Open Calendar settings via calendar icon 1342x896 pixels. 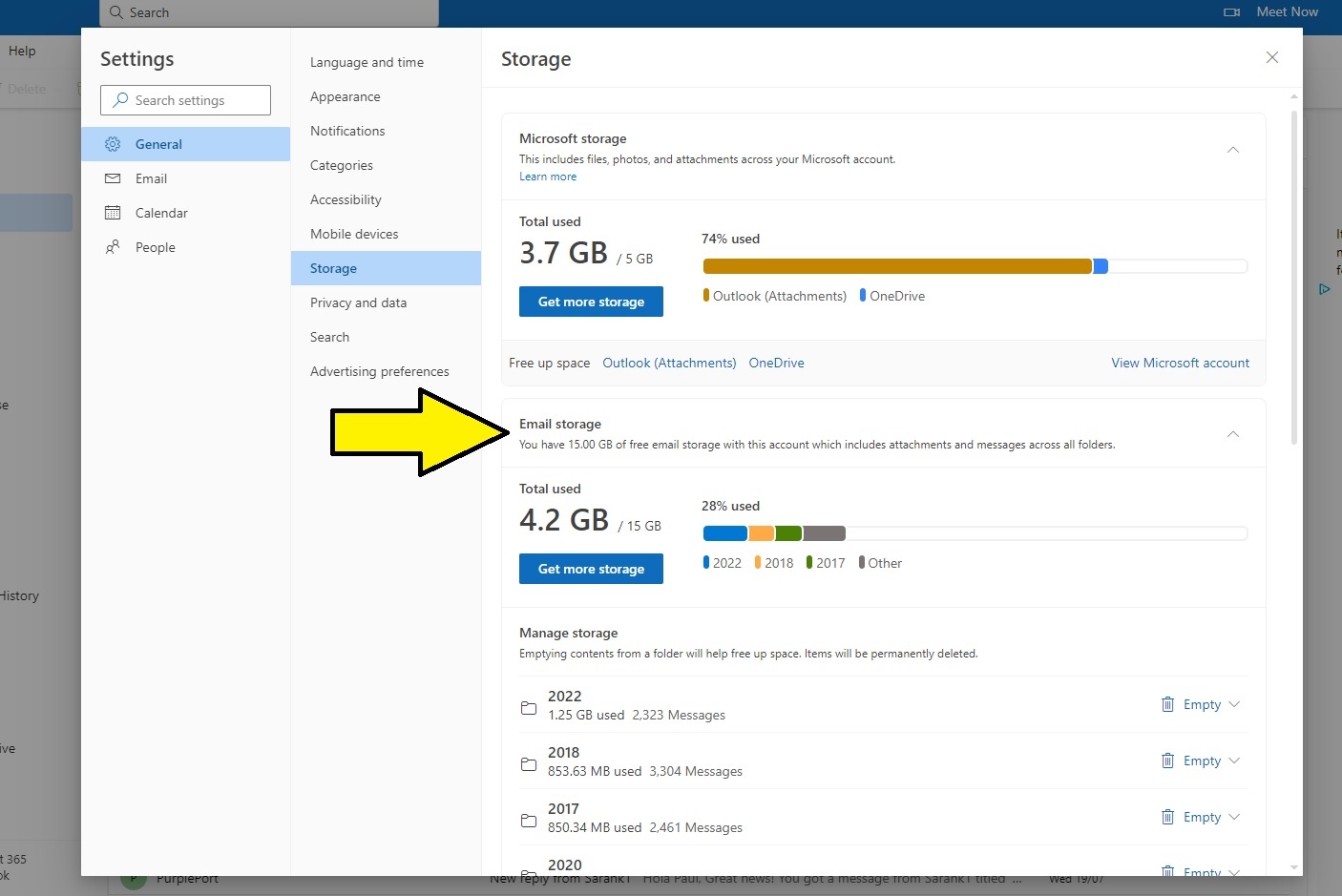point(113,213)
